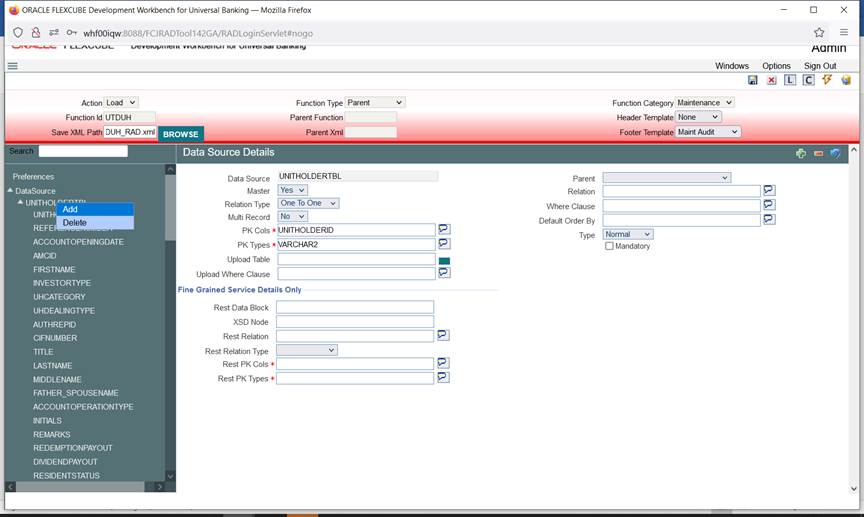Screen dimensions: 864x517
Task: Click the Function Id input field
Action: [129, 117]
